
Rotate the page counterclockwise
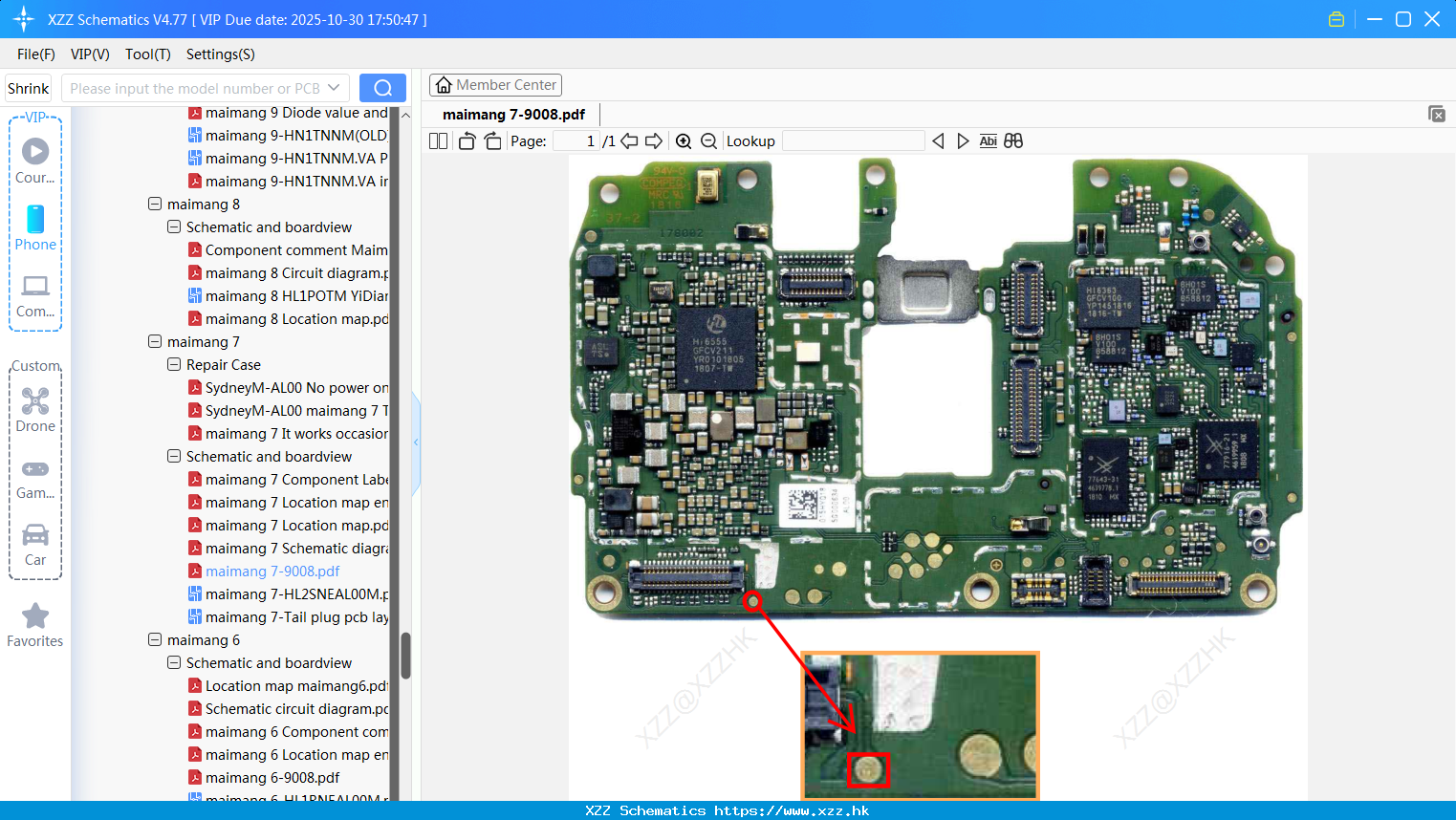pos(467,140)
